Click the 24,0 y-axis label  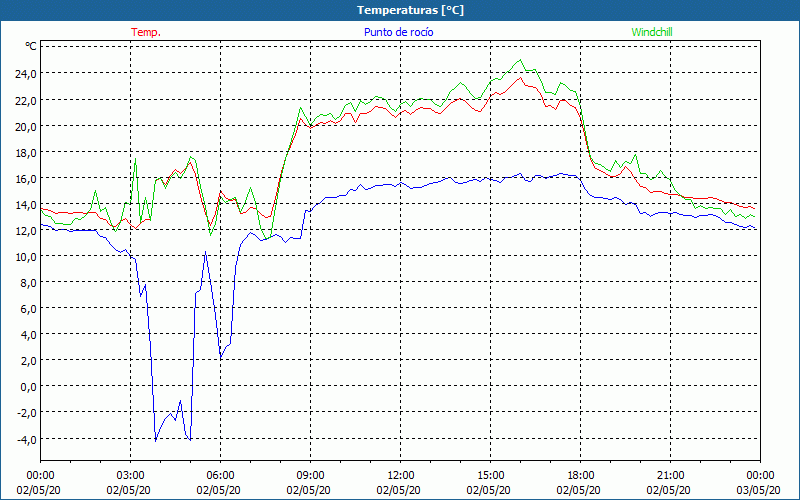(26, 74)
